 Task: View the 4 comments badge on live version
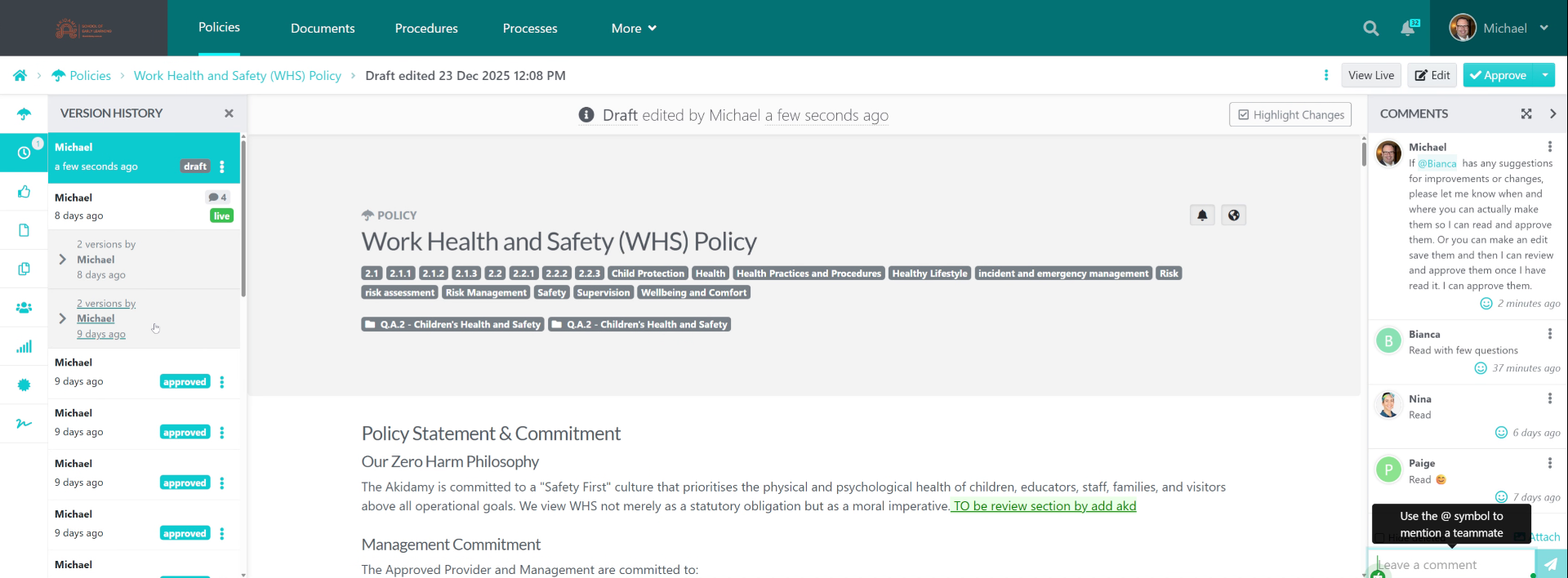coord(218,197)
